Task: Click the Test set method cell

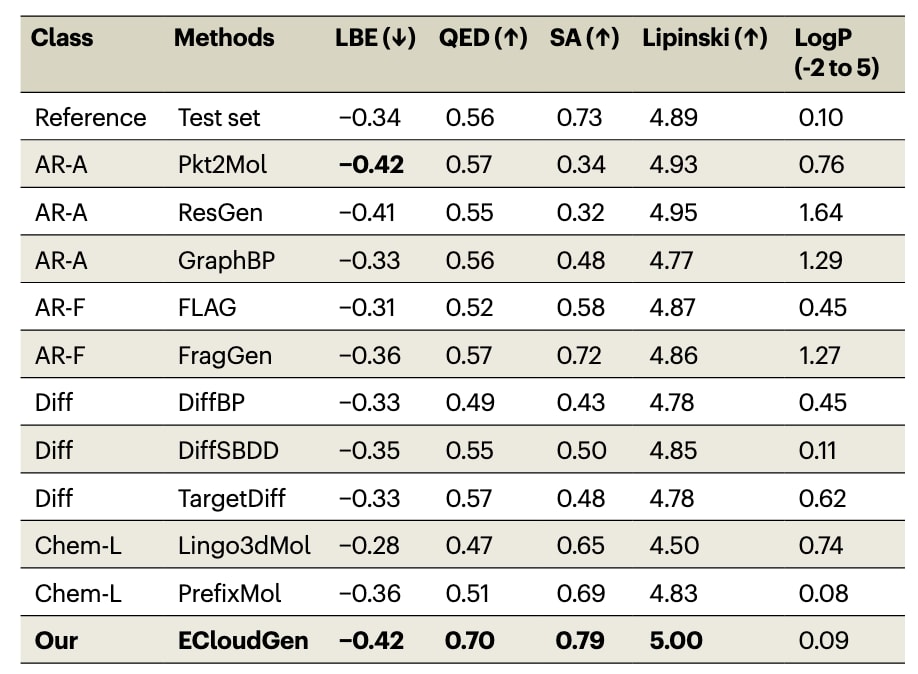Action: [x=219, y=117]
